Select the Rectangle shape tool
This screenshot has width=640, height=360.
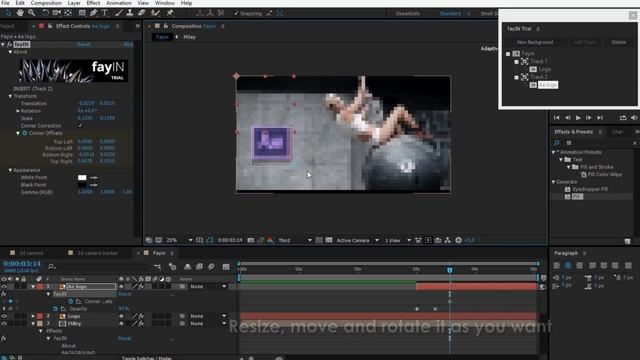82,13
